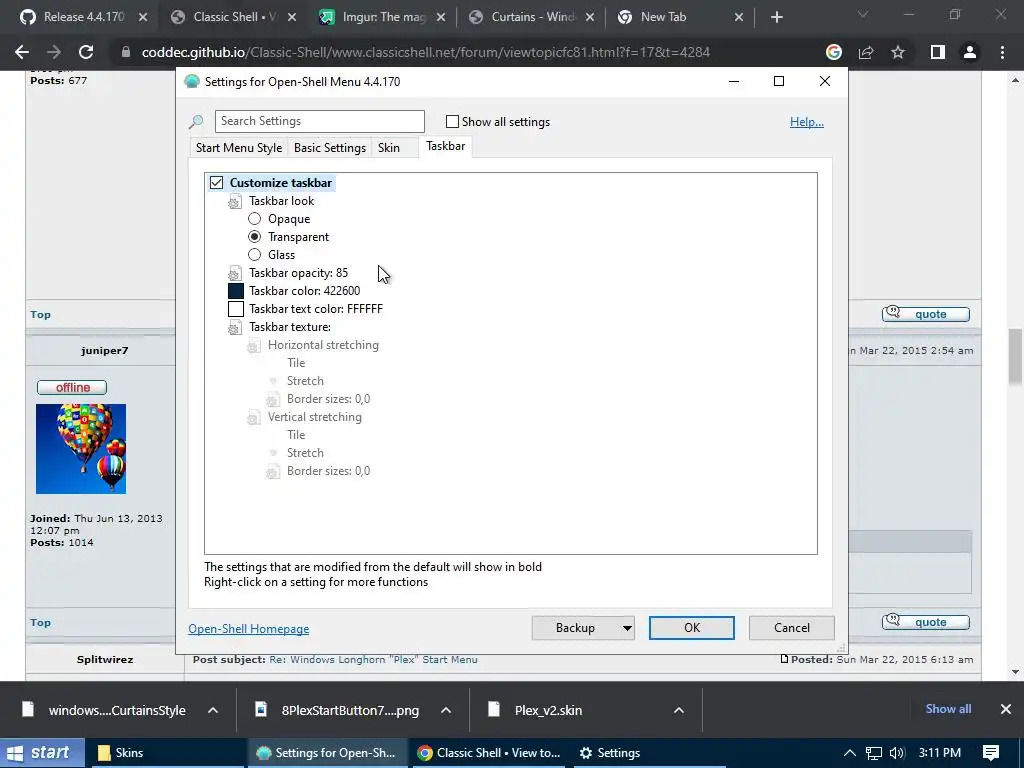Open Chrome share page icon
The width and height of the screenshot is (1024, 768).
point(866,52)
